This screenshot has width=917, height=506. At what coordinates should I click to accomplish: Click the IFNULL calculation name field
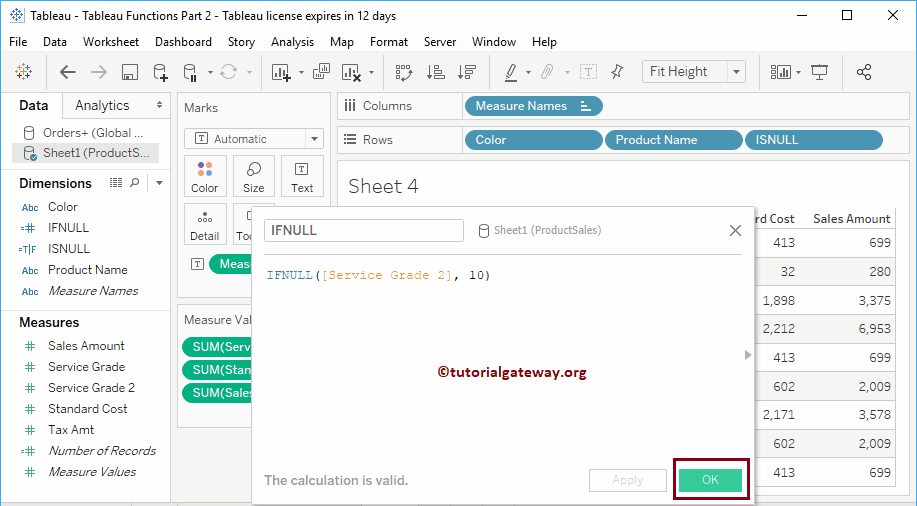(364, 230)
